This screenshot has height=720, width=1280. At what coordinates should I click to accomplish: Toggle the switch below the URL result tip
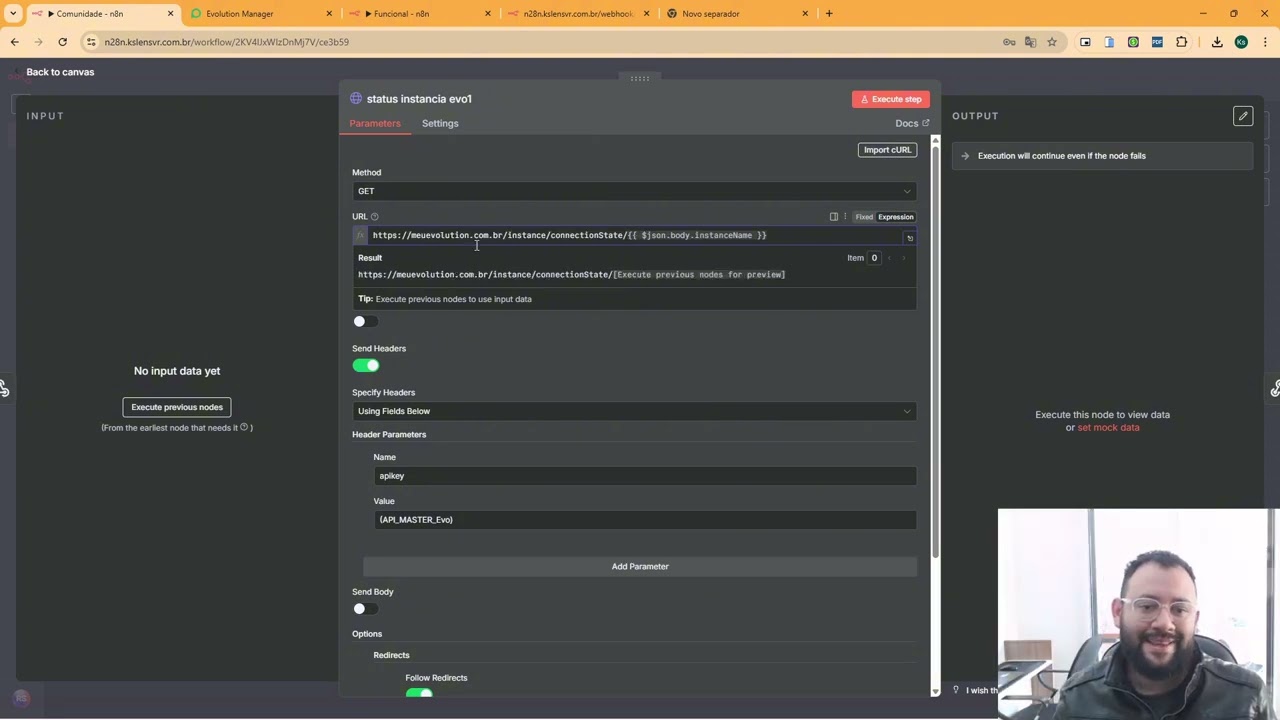(365, 321)
